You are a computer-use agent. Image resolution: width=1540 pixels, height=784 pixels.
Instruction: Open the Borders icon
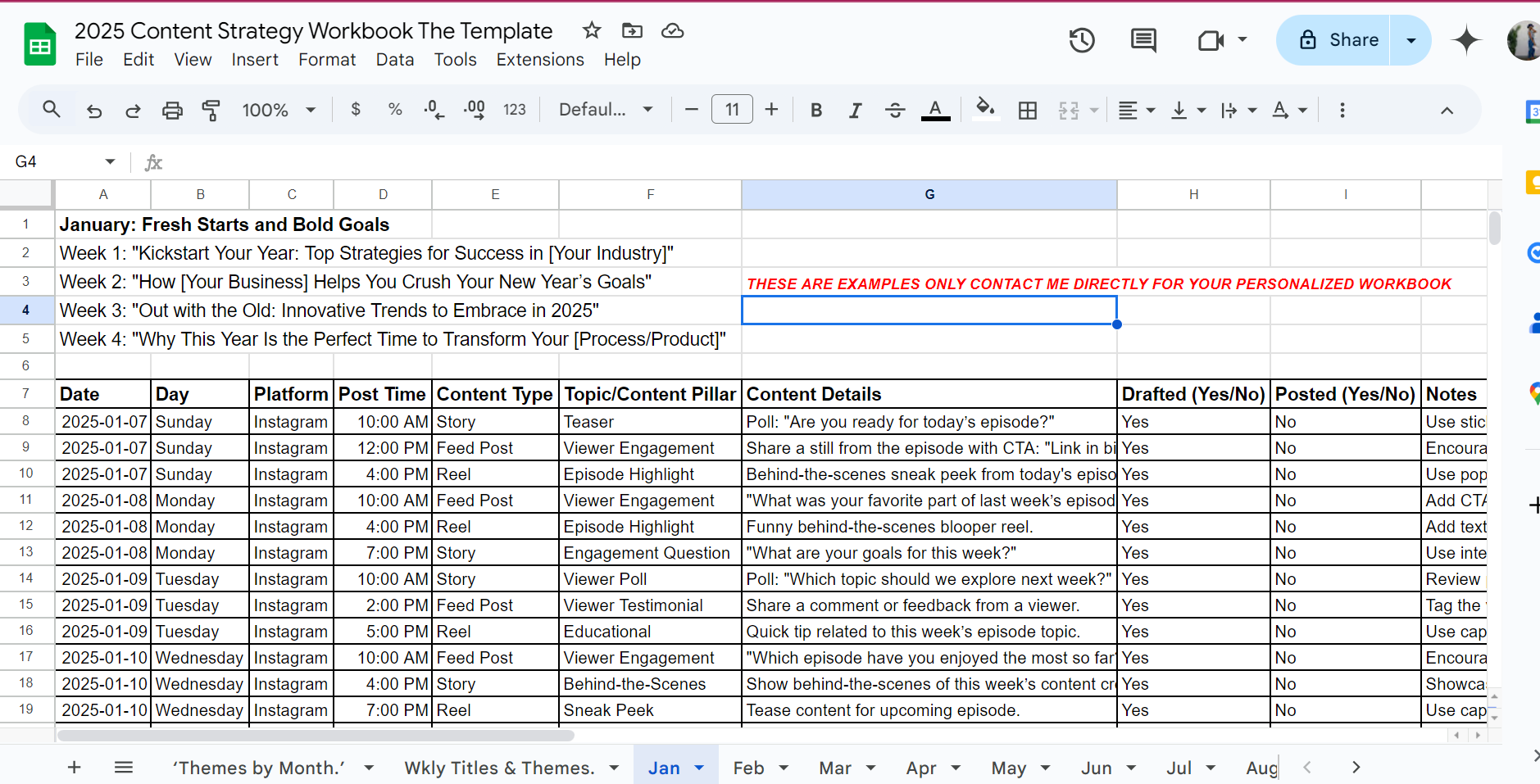(1029, 109)
